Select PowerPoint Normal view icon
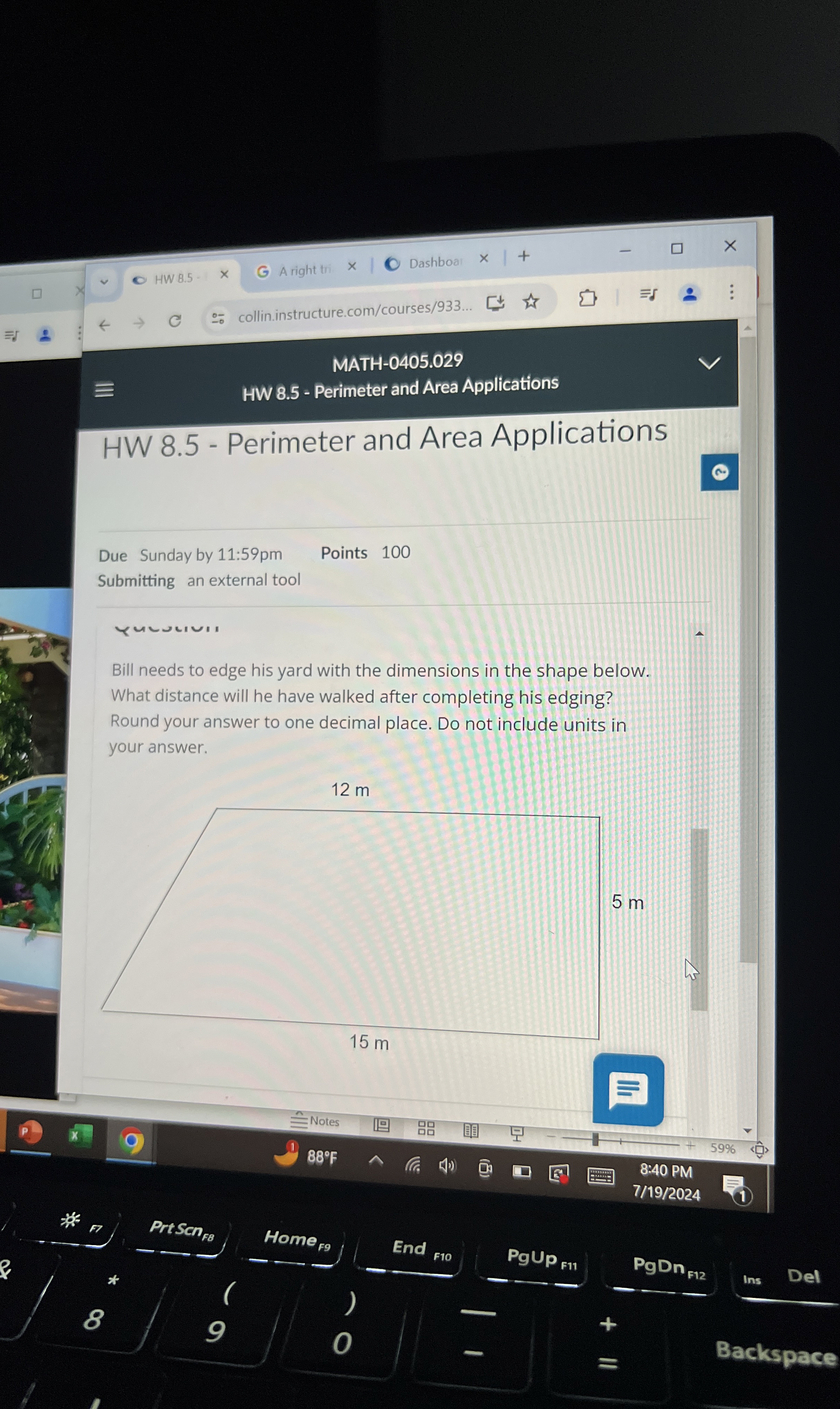 tap(382, 1125)
